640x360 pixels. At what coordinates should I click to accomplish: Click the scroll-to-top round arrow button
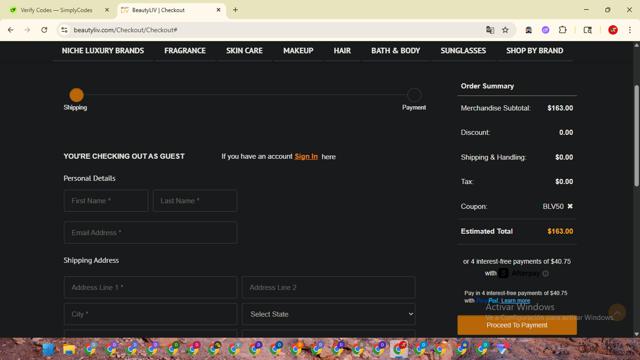(x=617, y=313)
